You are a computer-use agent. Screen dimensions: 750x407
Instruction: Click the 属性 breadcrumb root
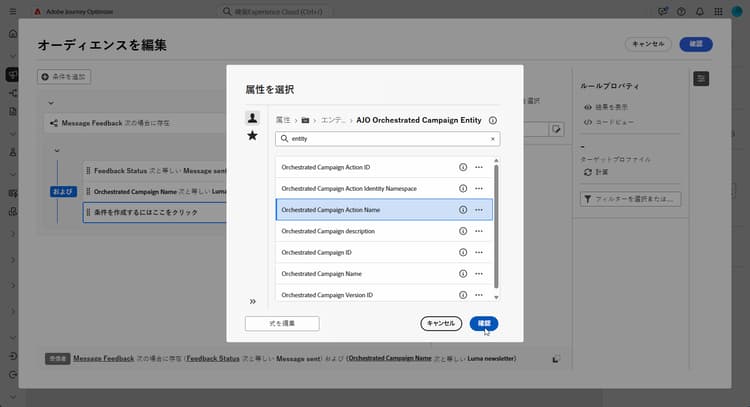[283, 121]
